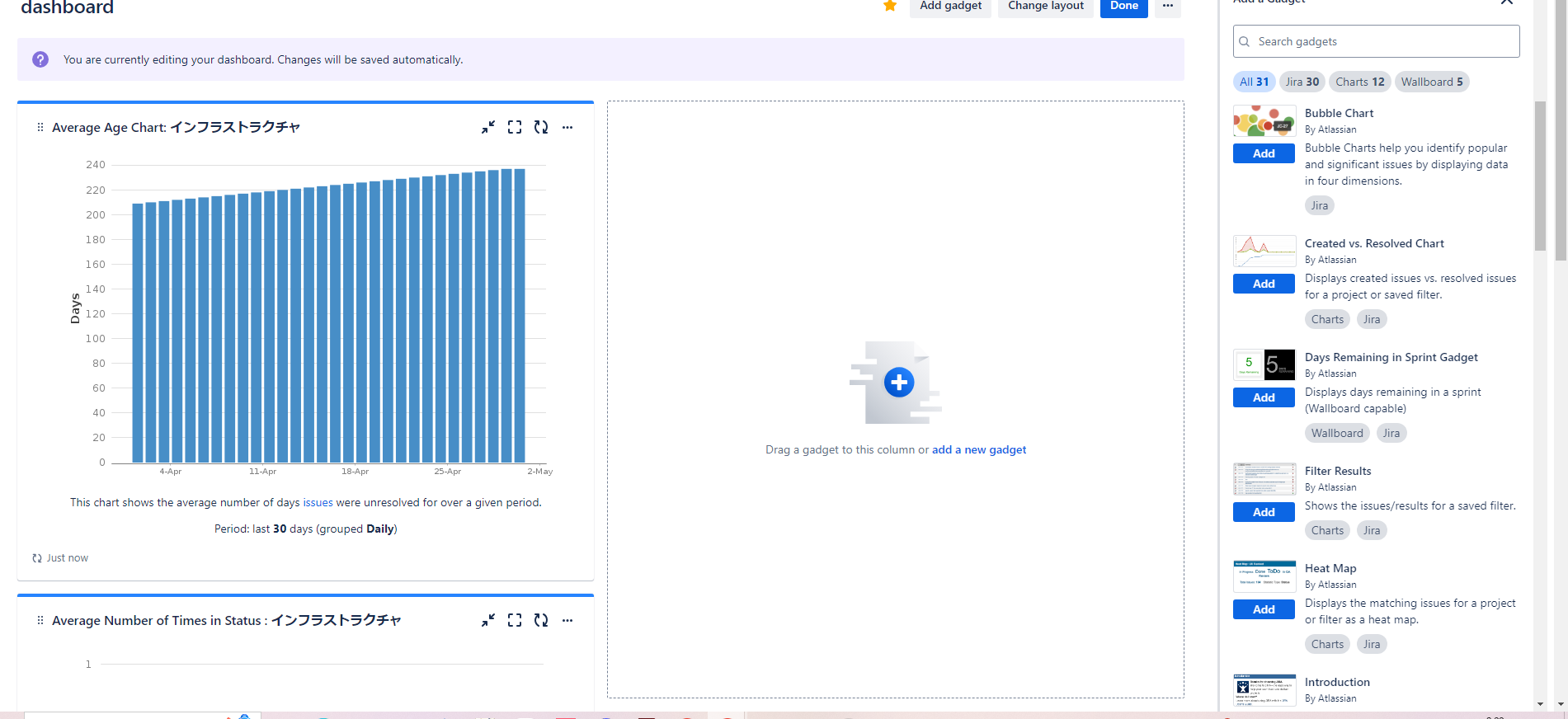Add the Heat Map gadget
This screenshot has width=1568, height=719.
coord(1264,609)
